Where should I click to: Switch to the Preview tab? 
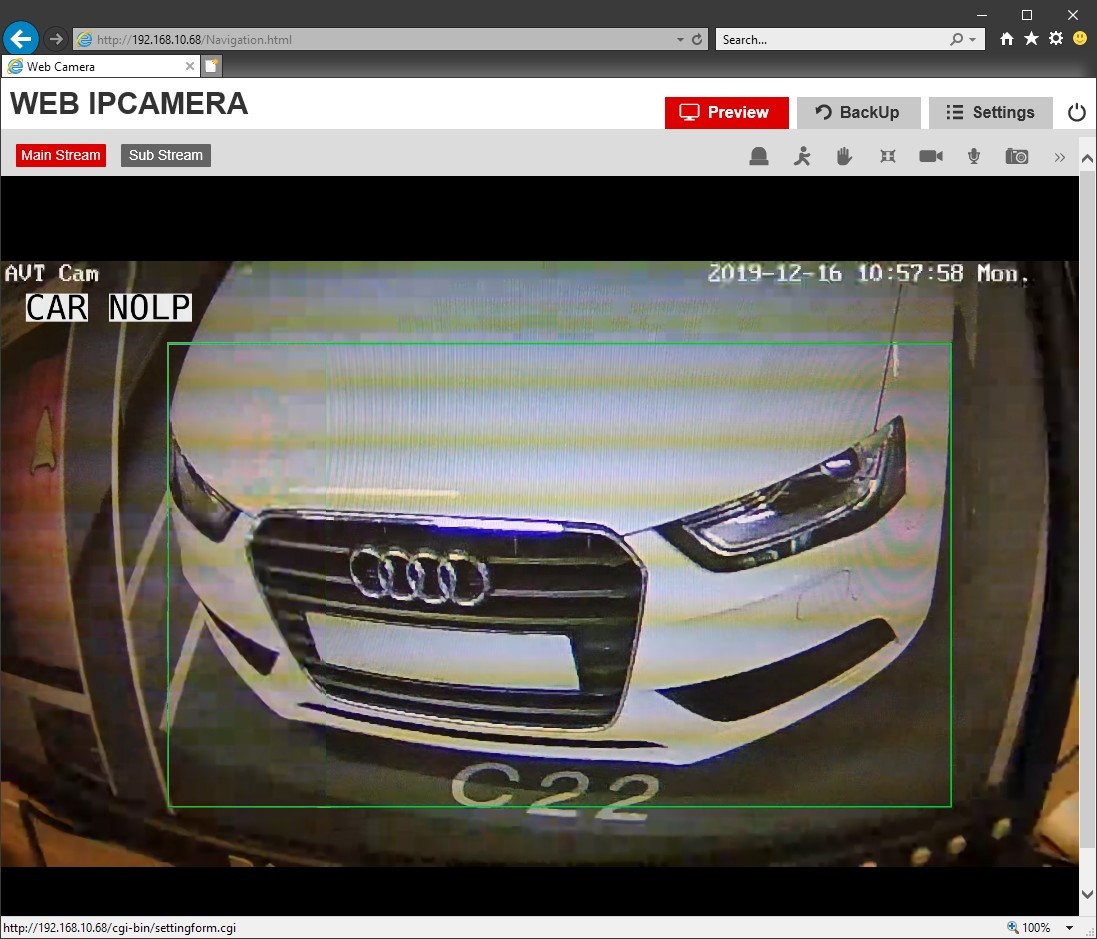(726, 113)
